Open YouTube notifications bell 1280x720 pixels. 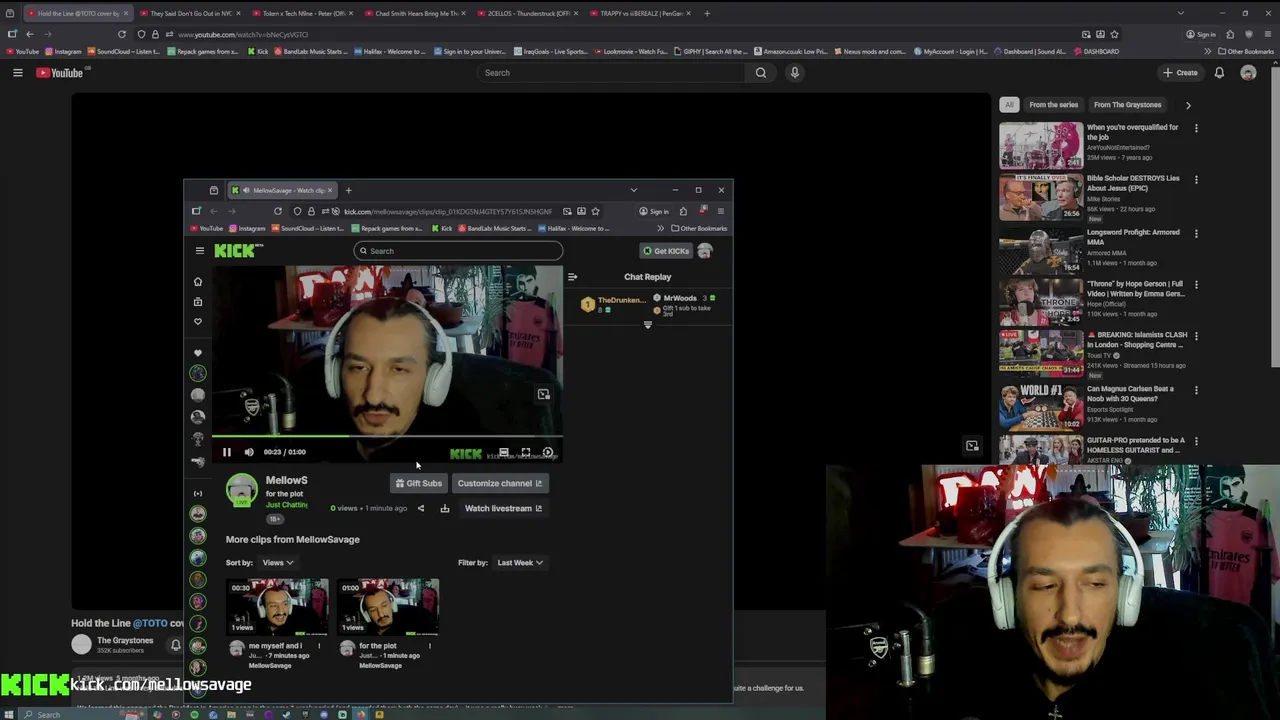1219,73
